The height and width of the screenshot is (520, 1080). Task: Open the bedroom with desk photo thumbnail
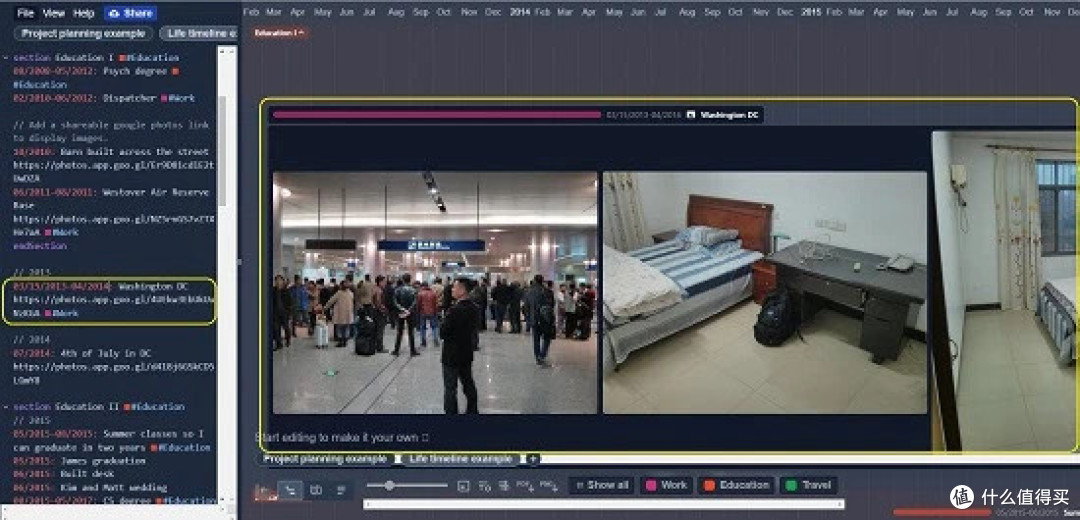pyautogui.click(x=765, y=293)
